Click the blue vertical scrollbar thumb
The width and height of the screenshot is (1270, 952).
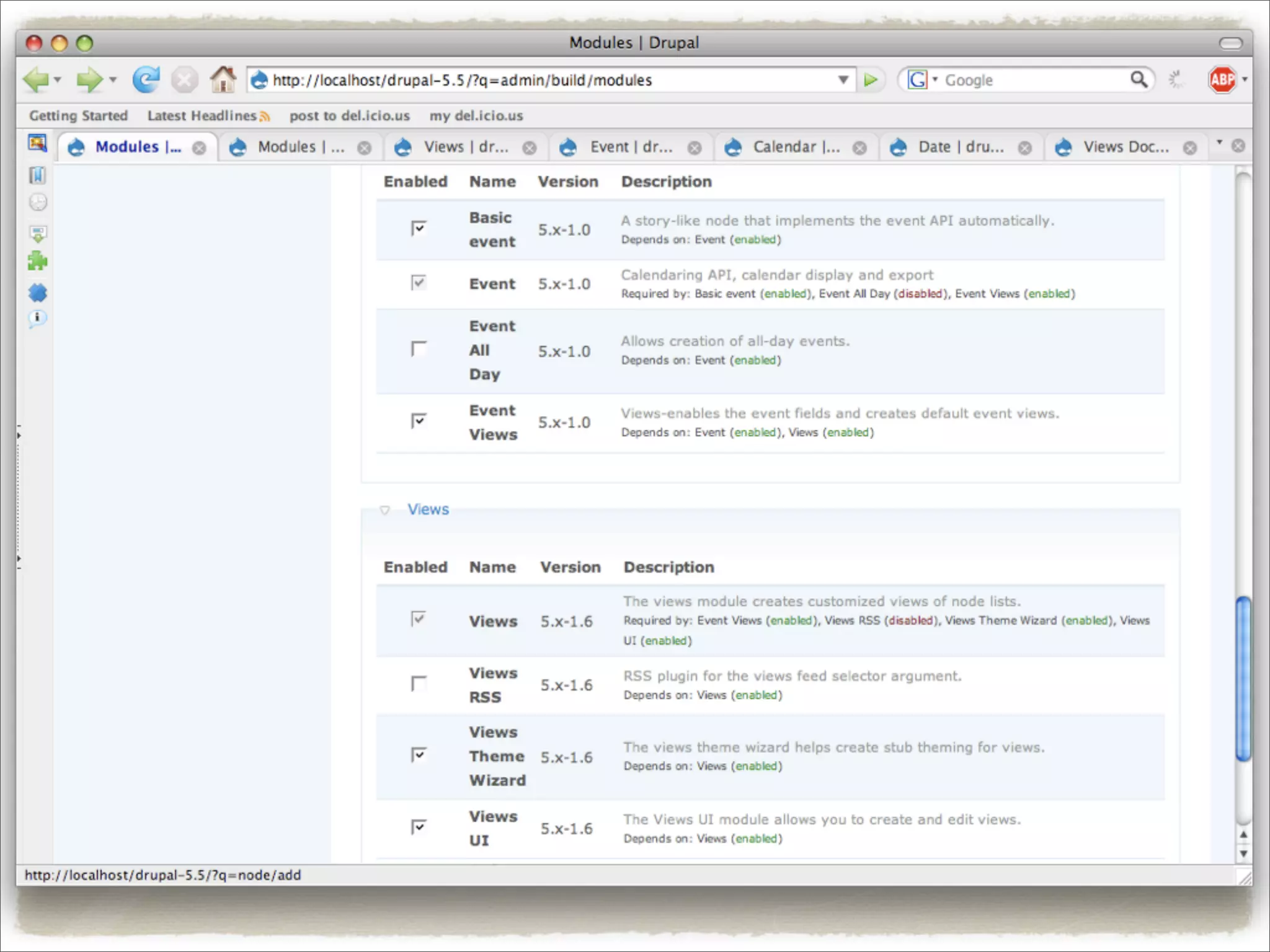[1243, 679]
